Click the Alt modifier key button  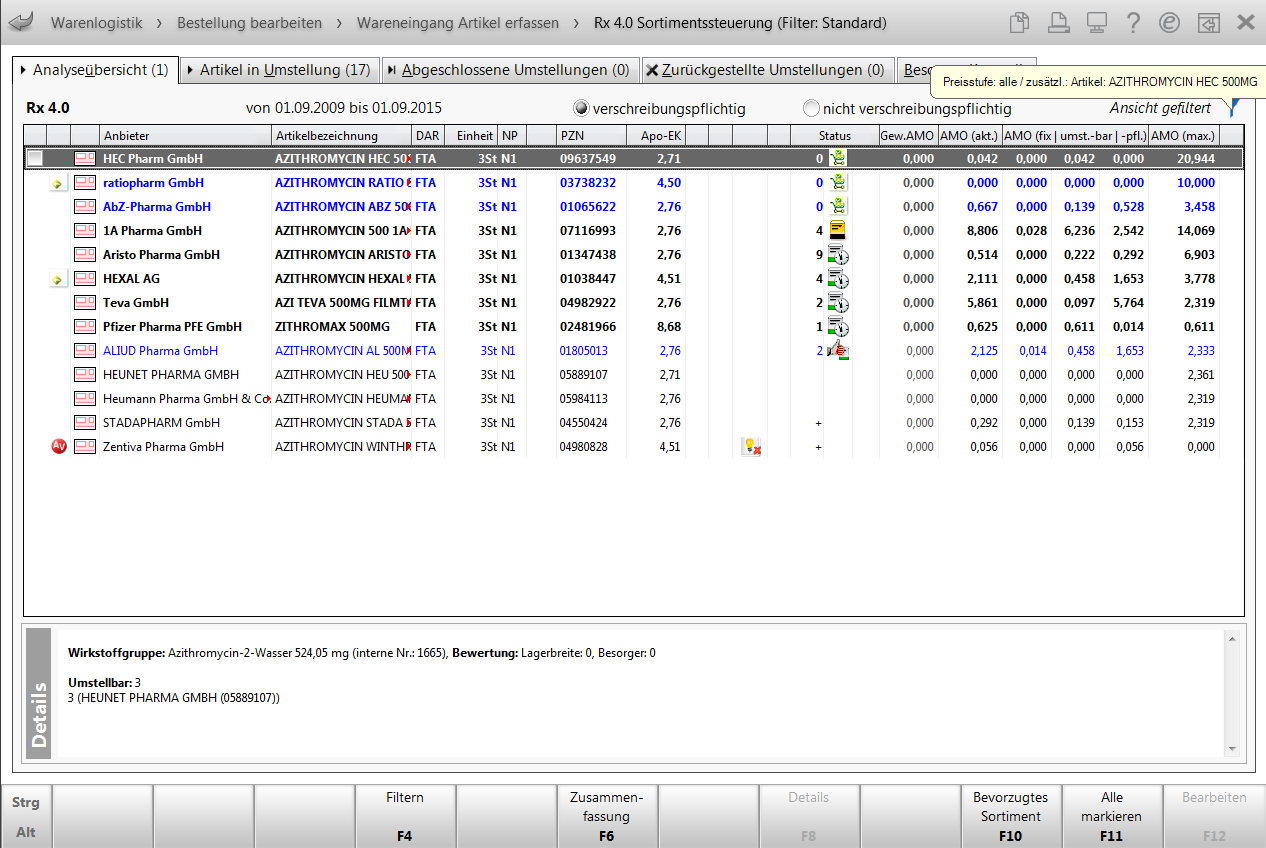tap(26, 832)
